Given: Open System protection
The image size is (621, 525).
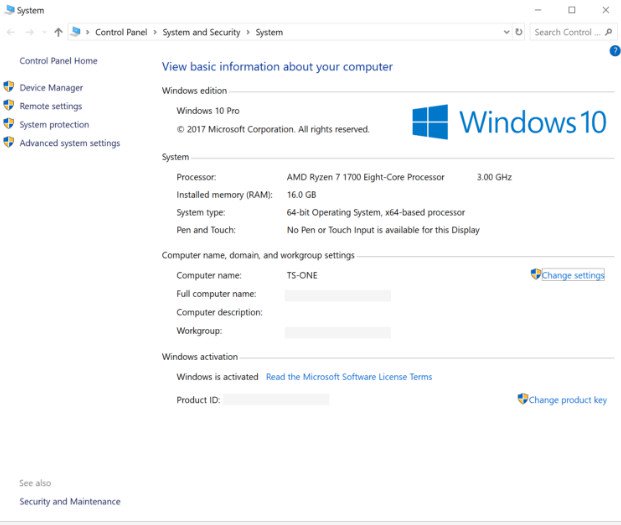Looking at the screenshot, I should tap(55, 125).
